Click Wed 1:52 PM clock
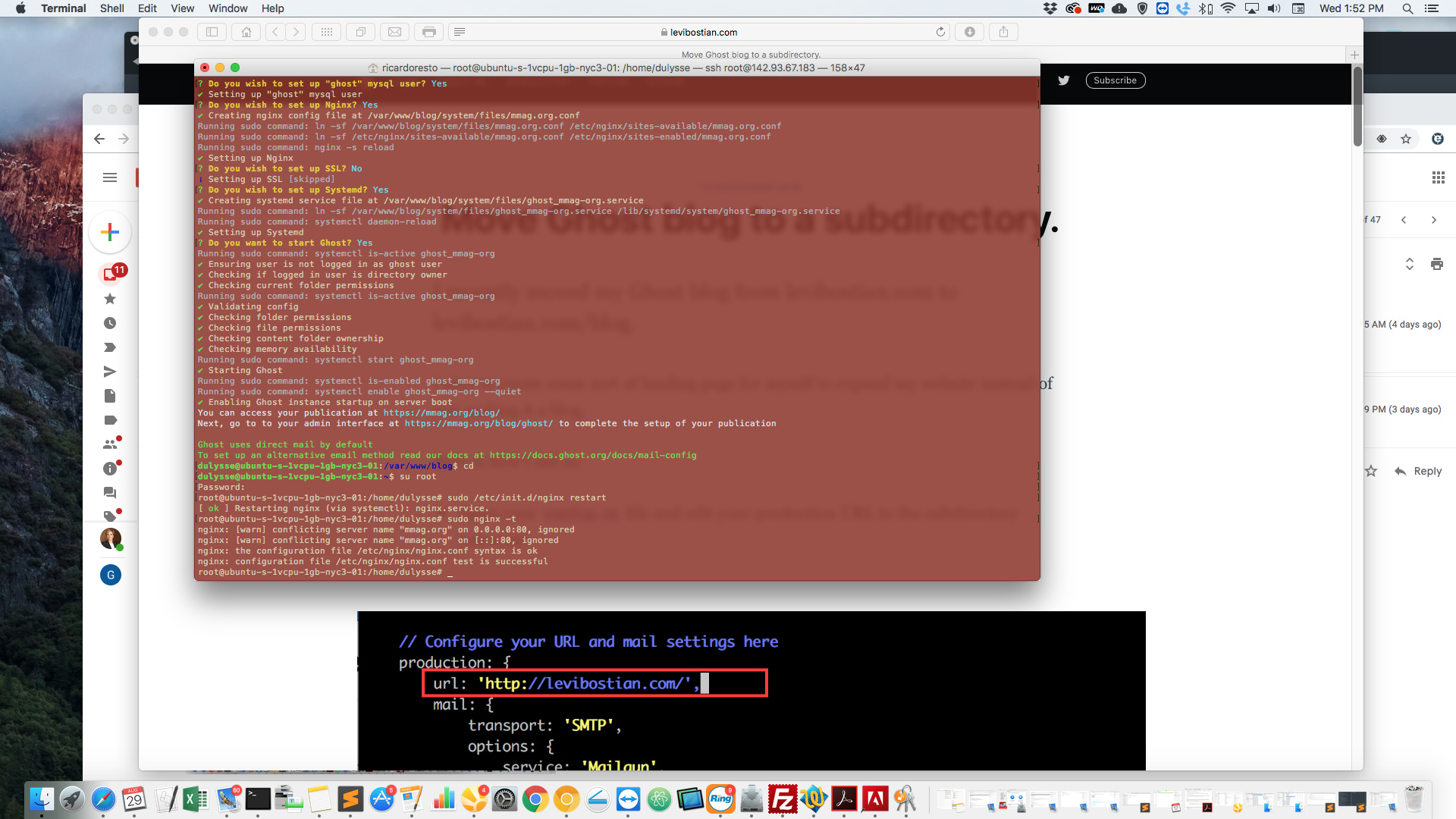 (x=1351, y=8)
